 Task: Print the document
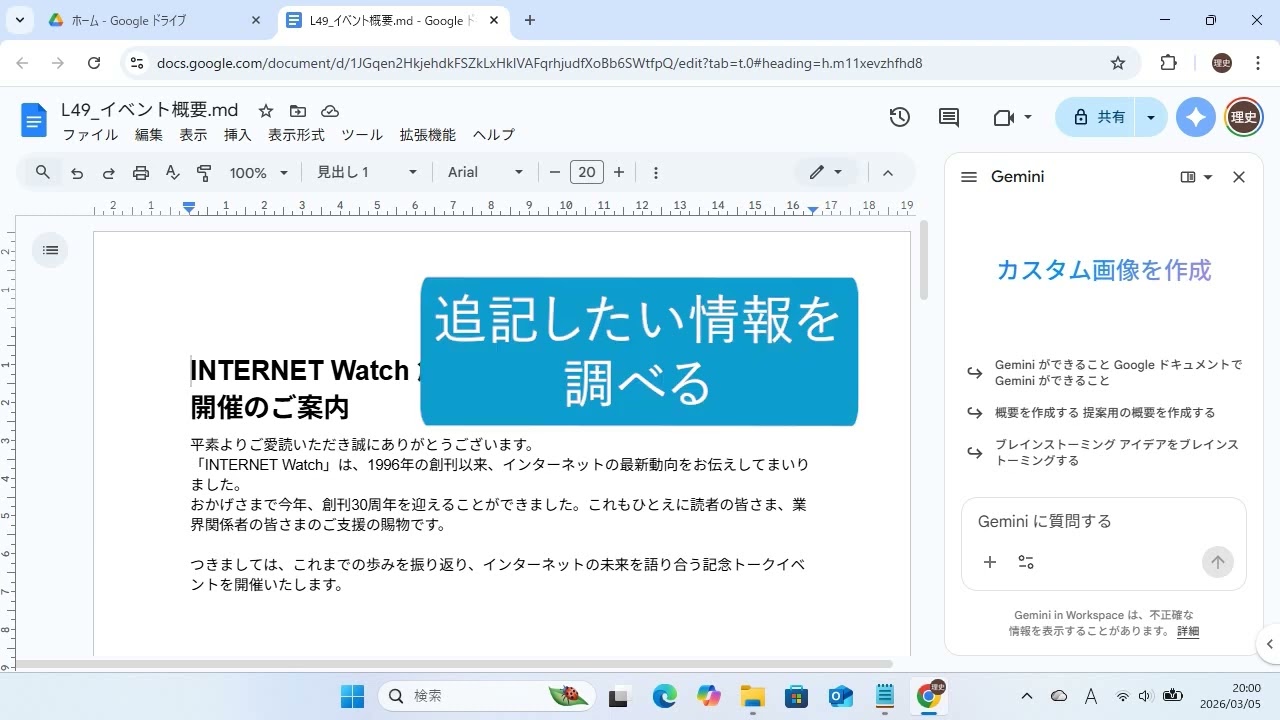click(141, 173)
